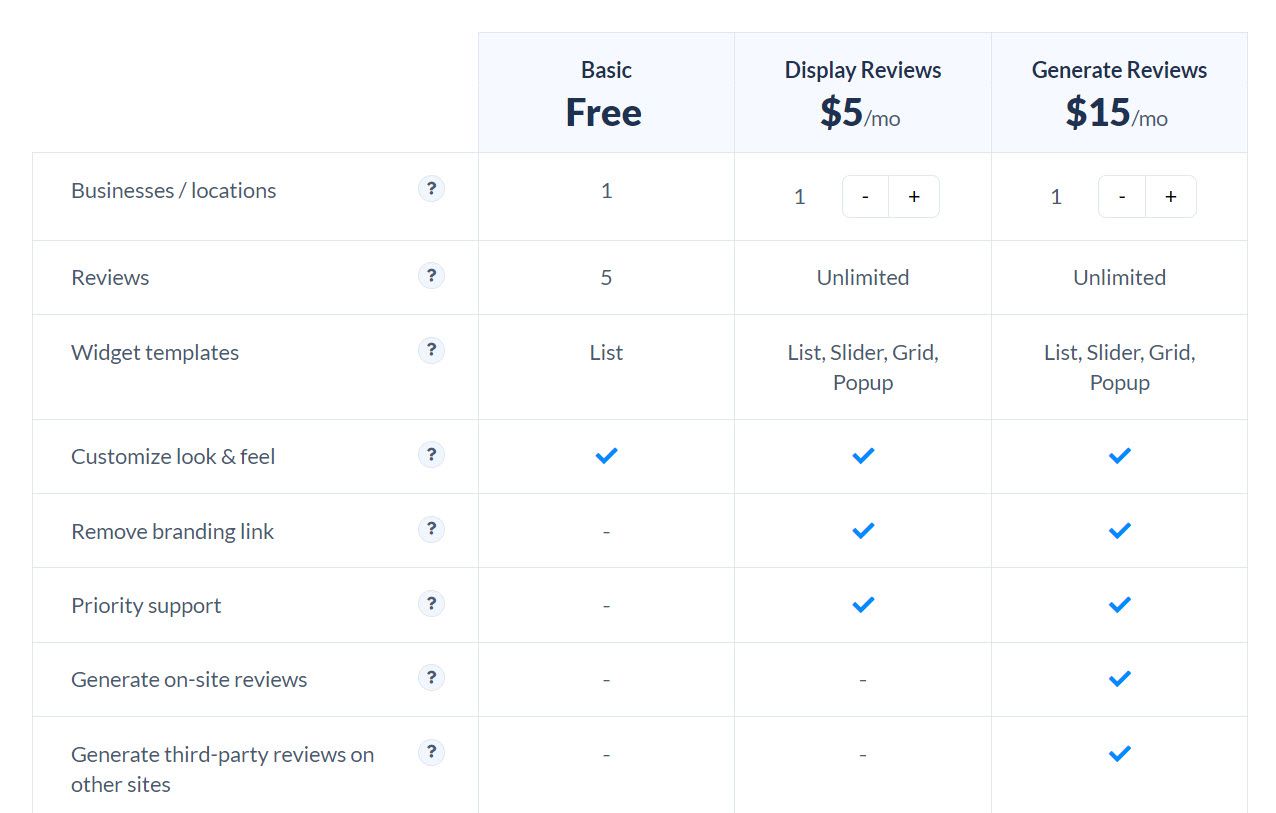Open help icon for Businesses / locations
This screenshot has height=813, width=1276.
(x=431, y=188)
